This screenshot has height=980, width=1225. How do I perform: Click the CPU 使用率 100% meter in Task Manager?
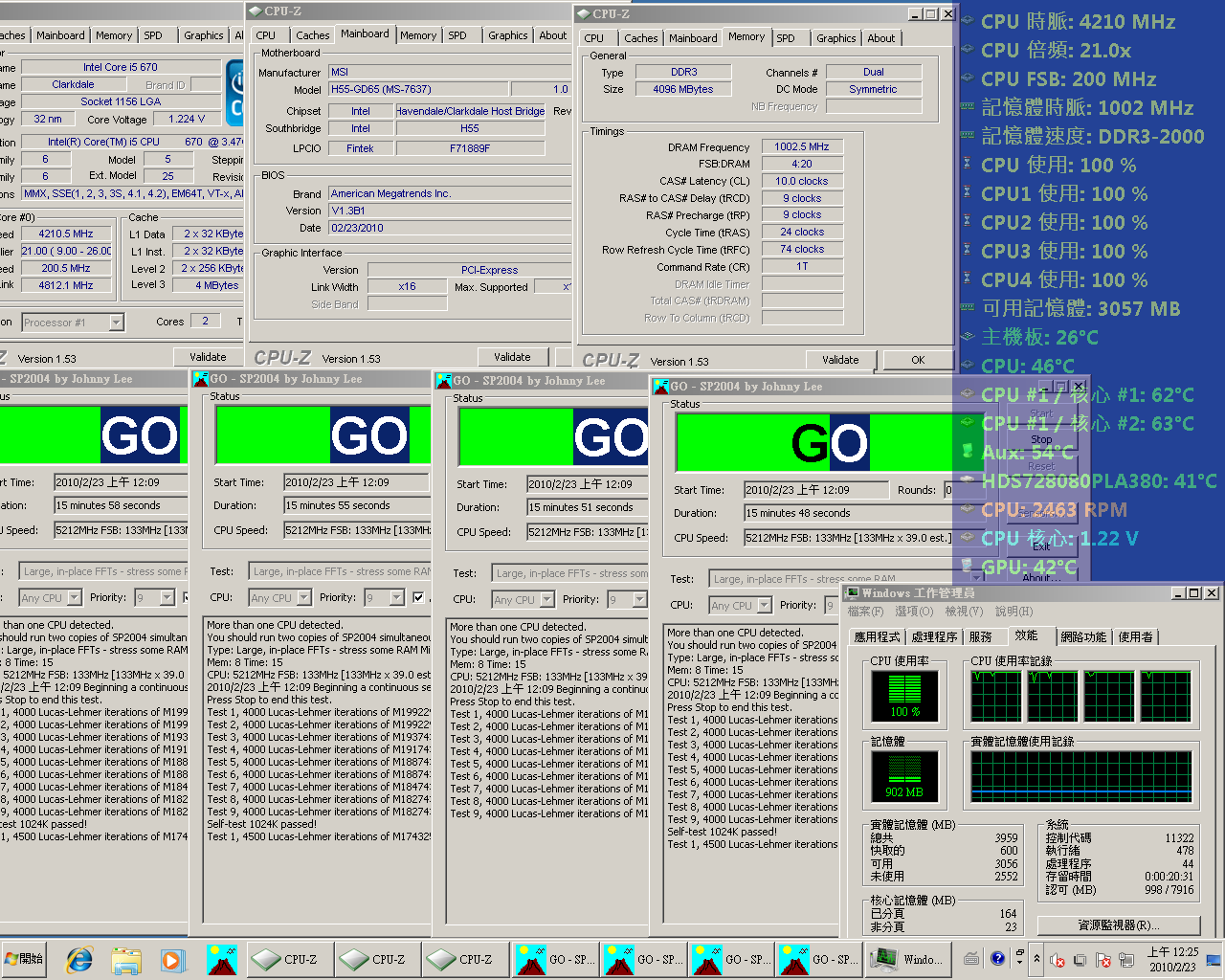pos(904,696)
